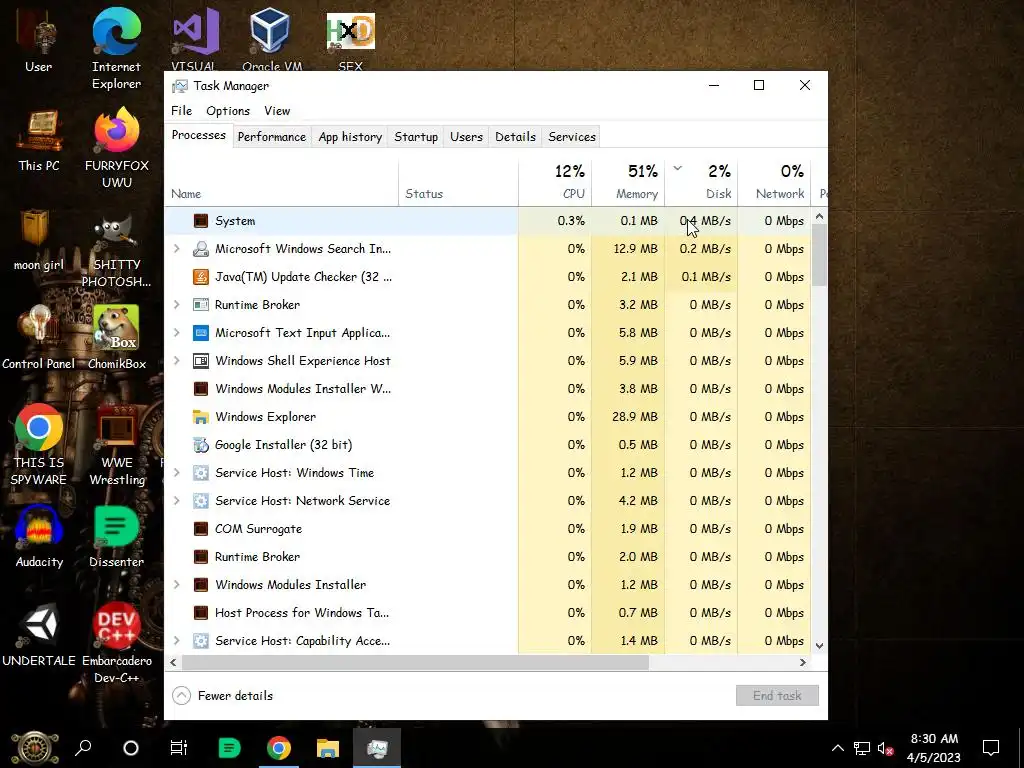Click the Windows Explorer process icon

[201, 417]
